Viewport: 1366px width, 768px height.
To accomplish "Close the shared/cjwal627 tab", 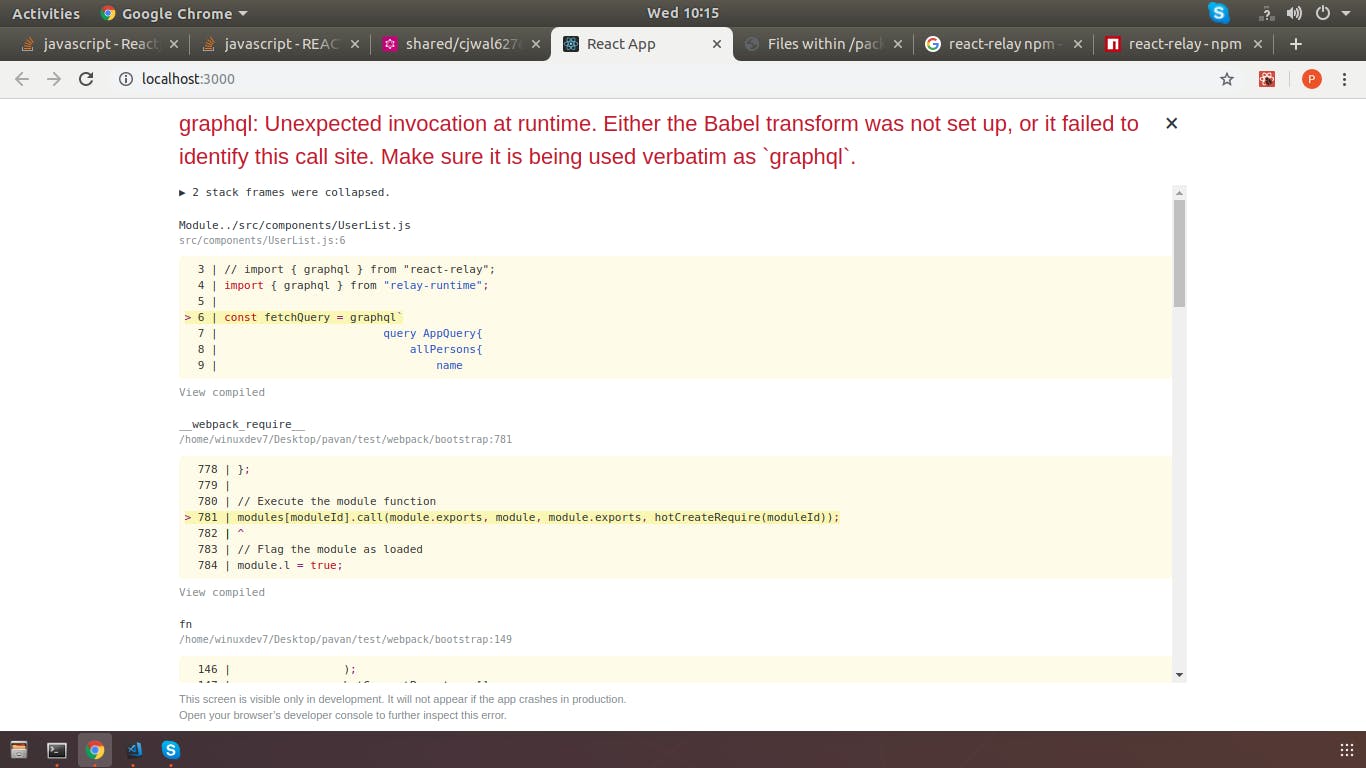I will 535,44.
